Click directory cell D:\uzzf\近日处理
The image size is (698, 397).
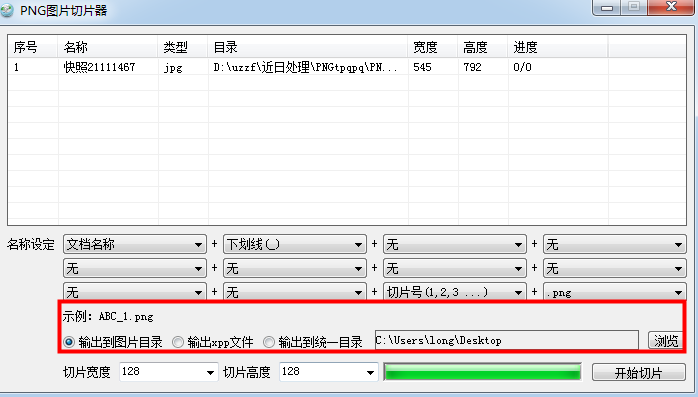point(305,67)
